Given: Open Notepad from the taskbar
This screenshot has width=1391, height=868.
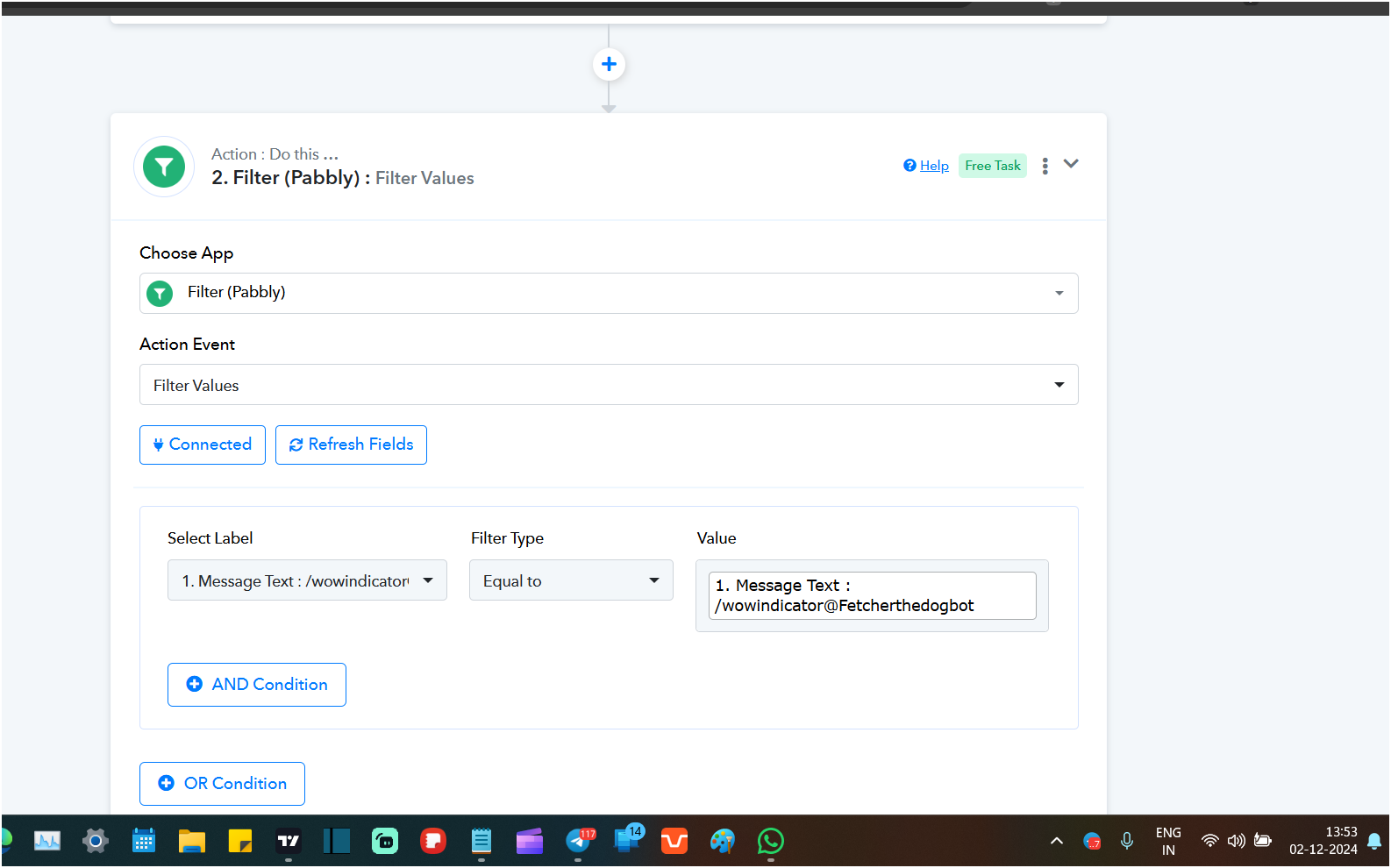Looking at the screenshot, I should coord(481,842).
